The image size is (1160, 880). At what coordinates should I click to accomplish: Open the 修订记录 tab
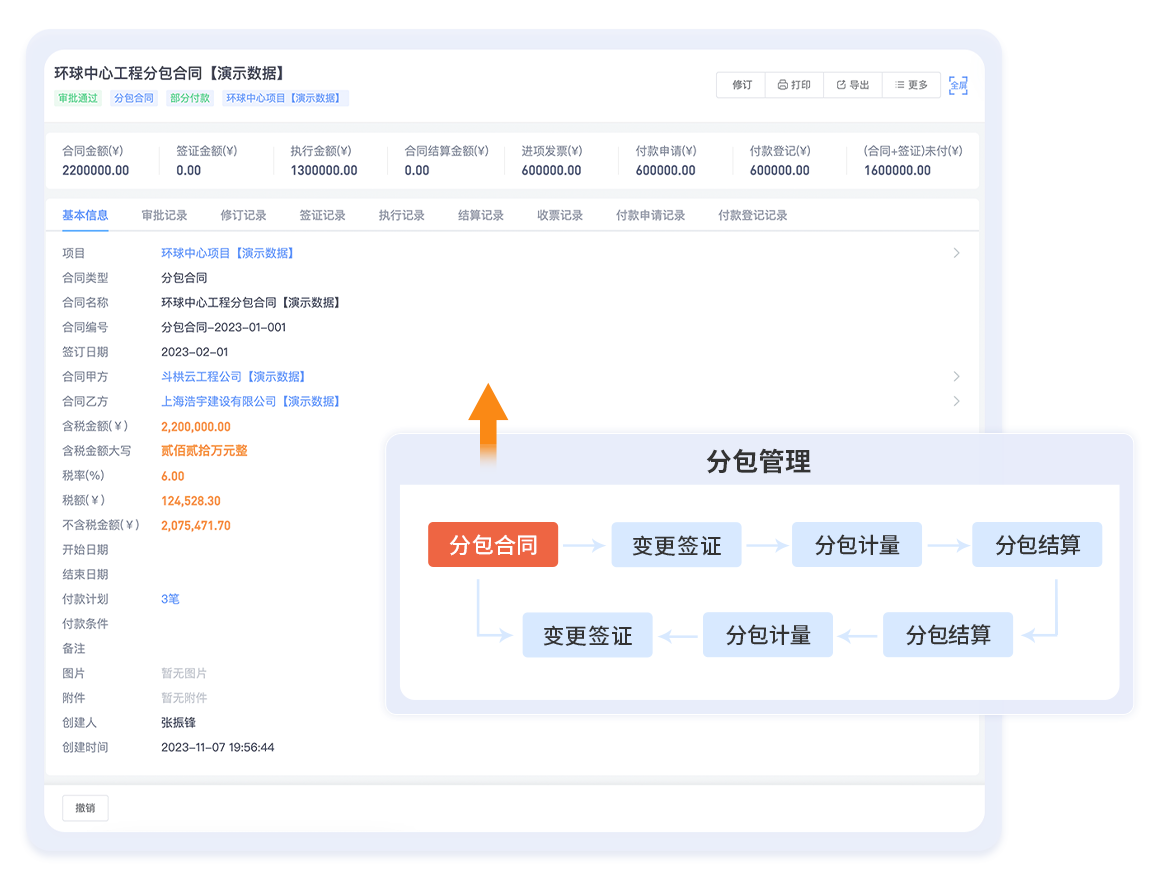point(243,215)
